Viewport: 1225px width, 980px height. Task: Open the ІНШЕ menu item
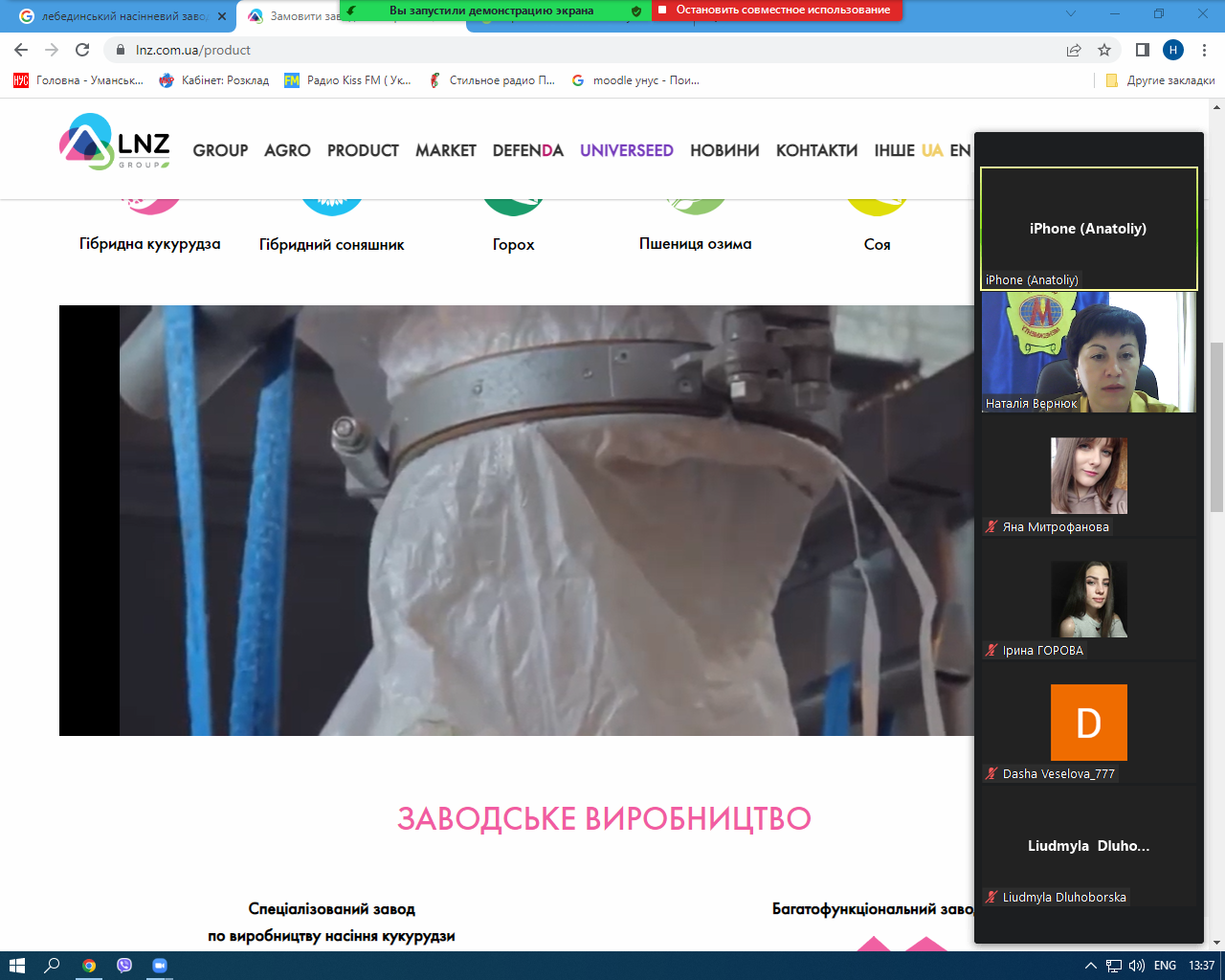coord(895,150)
